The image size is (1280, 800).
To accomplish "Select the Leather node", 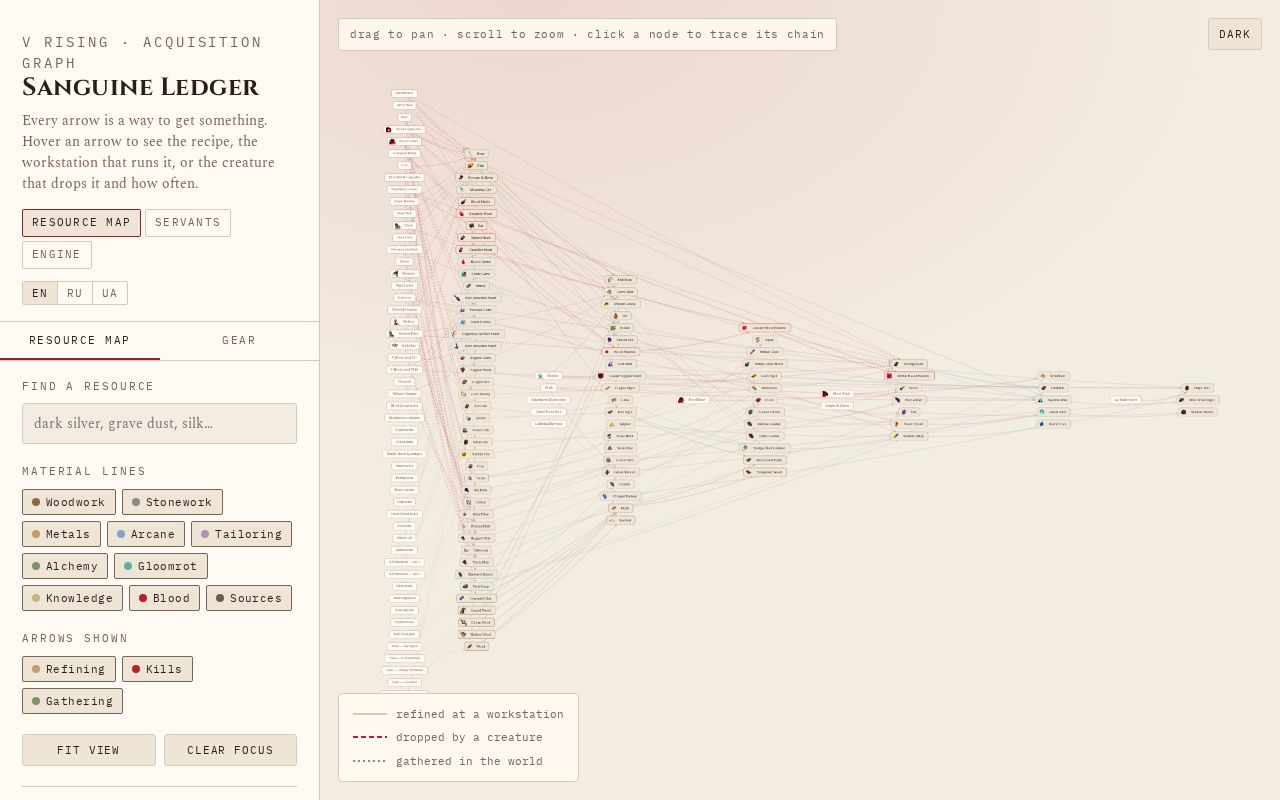I will tap(621, 484).
